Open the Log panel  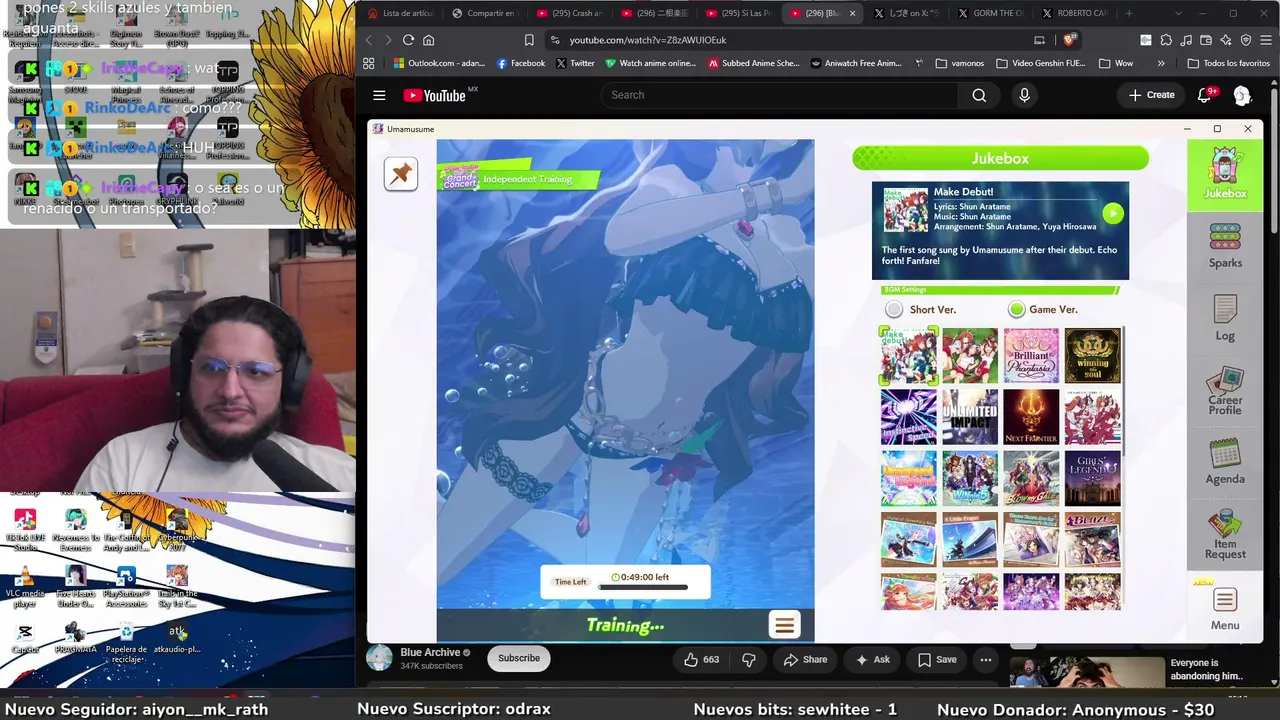coord(1225,318)
